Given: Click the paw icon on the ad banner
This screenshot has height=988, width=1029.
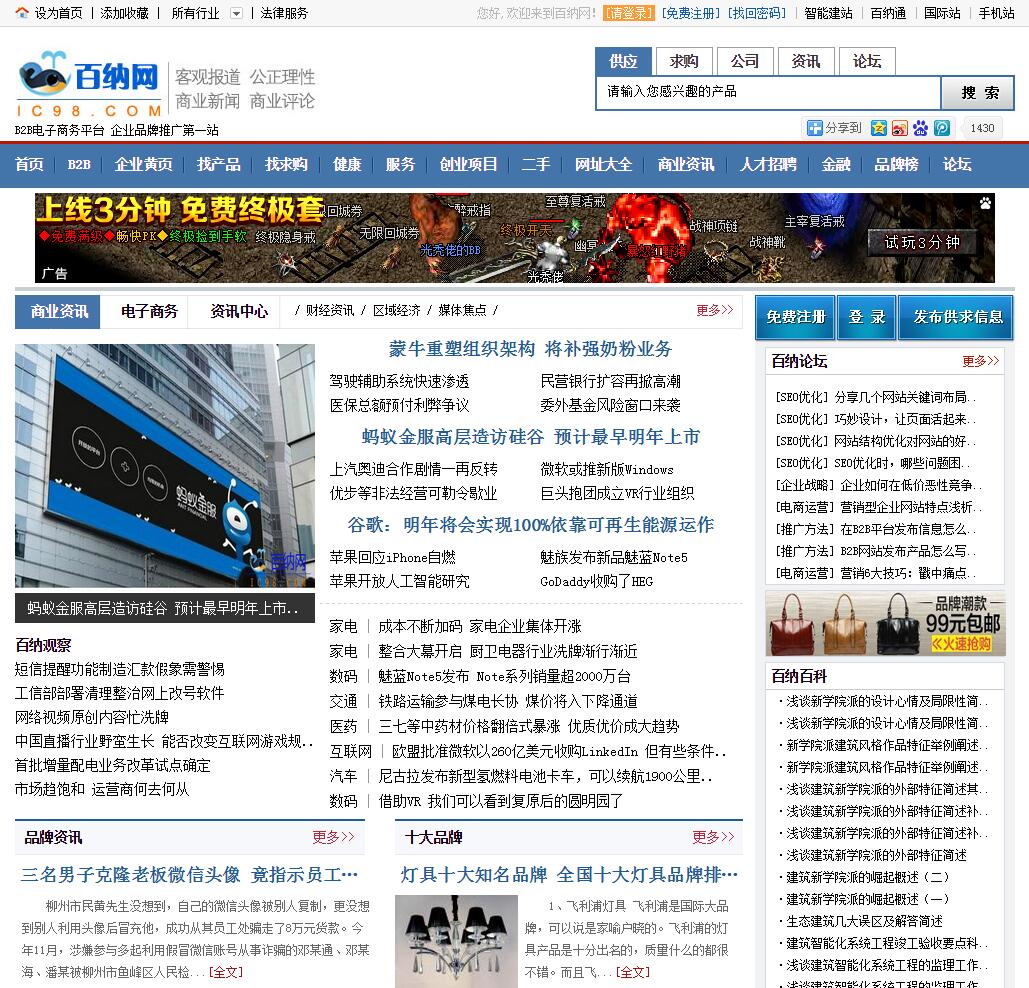Looking at the screenshot, I should (x=985, y=203).
